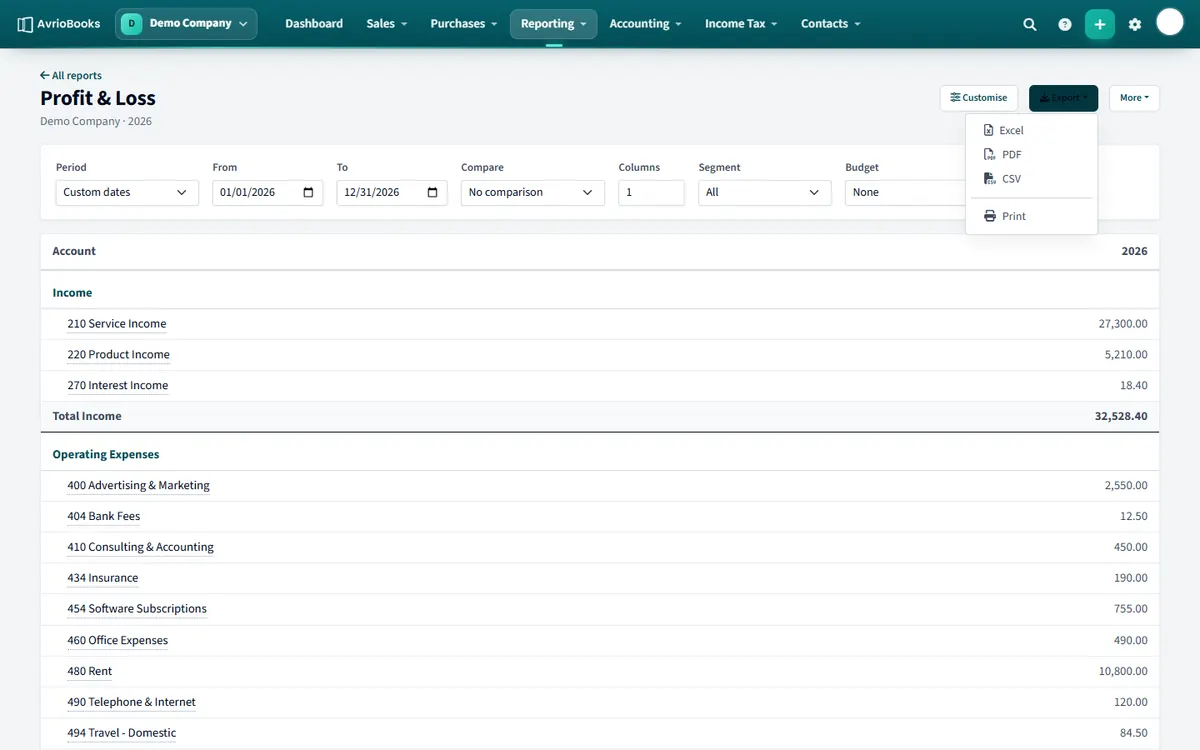
Task: Open the From date calendar picker icon
Action: coord(308,192)
